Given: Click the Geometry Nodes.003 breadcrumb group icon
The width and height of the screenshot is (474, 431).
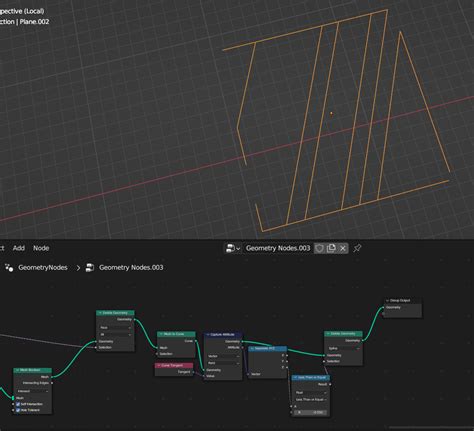Looking at the screenshot, I should coord(90,267).
